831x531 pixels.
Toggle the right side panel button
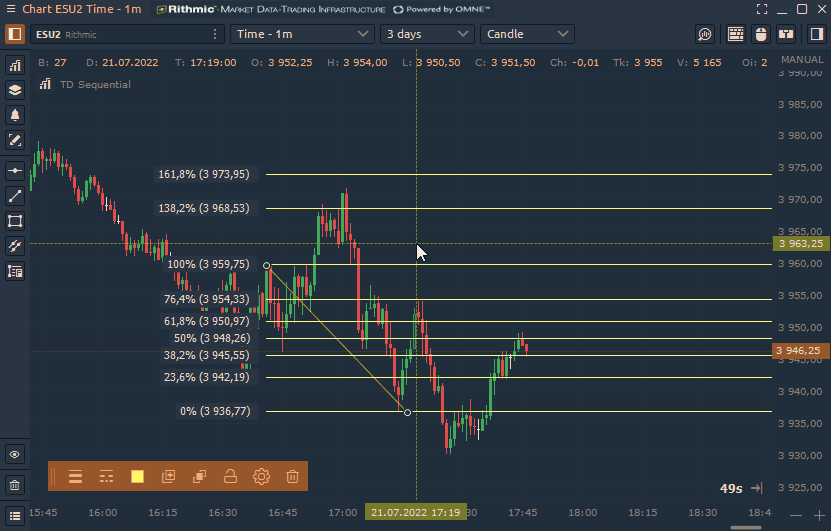(x=812, y=34)
